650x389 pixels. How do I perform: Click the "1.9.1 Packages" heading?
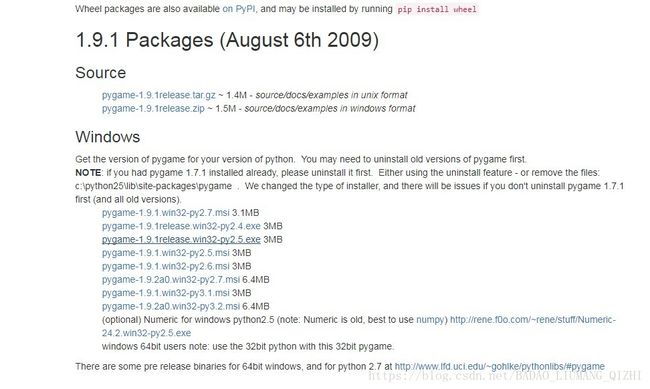click(x=145, y=40)
